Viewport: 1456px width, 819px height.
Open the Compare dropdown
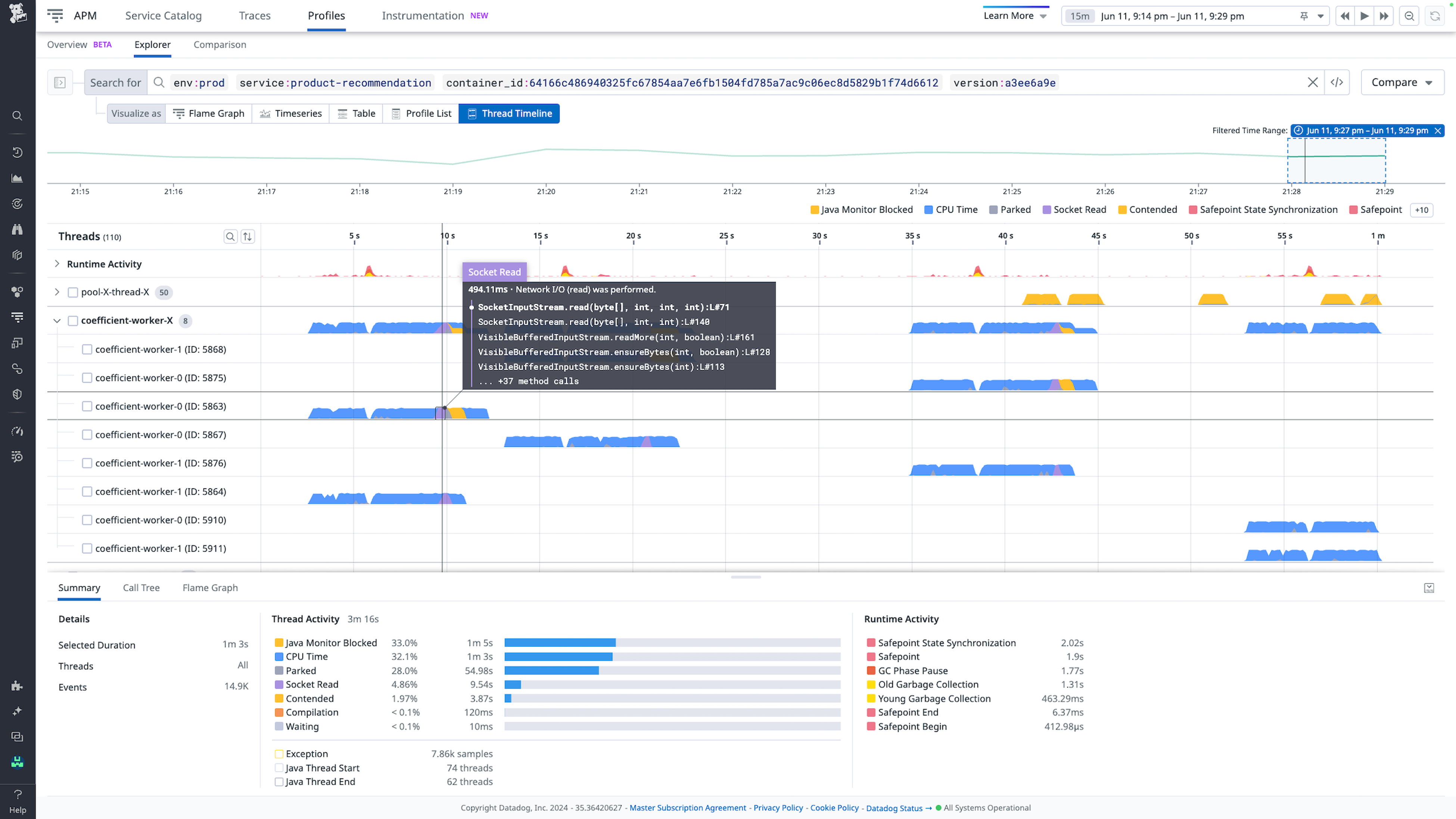click(1402, 83)
